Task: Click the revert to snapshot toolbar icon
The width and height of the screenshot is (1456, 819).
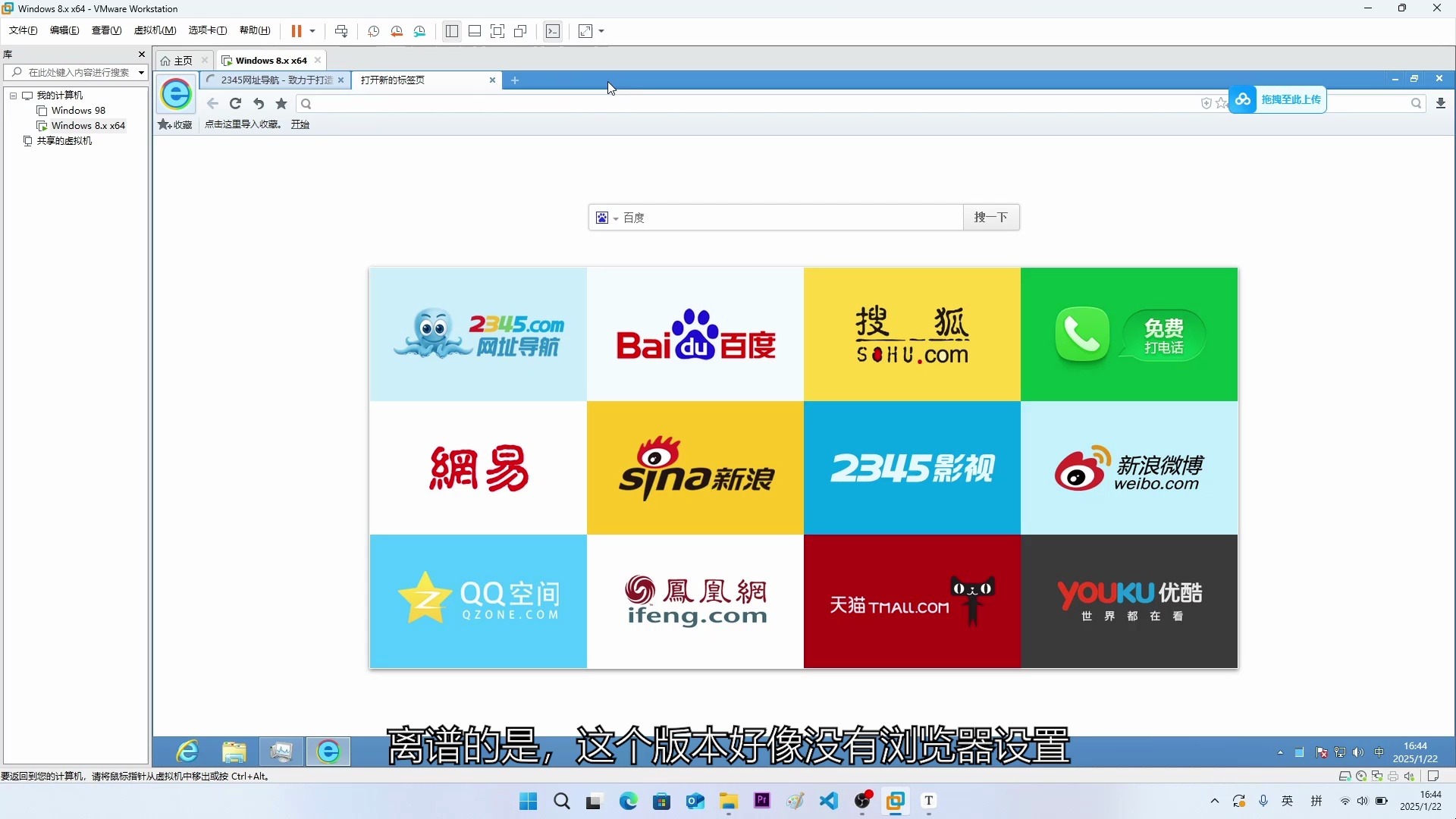Action: tap(397, 31)
